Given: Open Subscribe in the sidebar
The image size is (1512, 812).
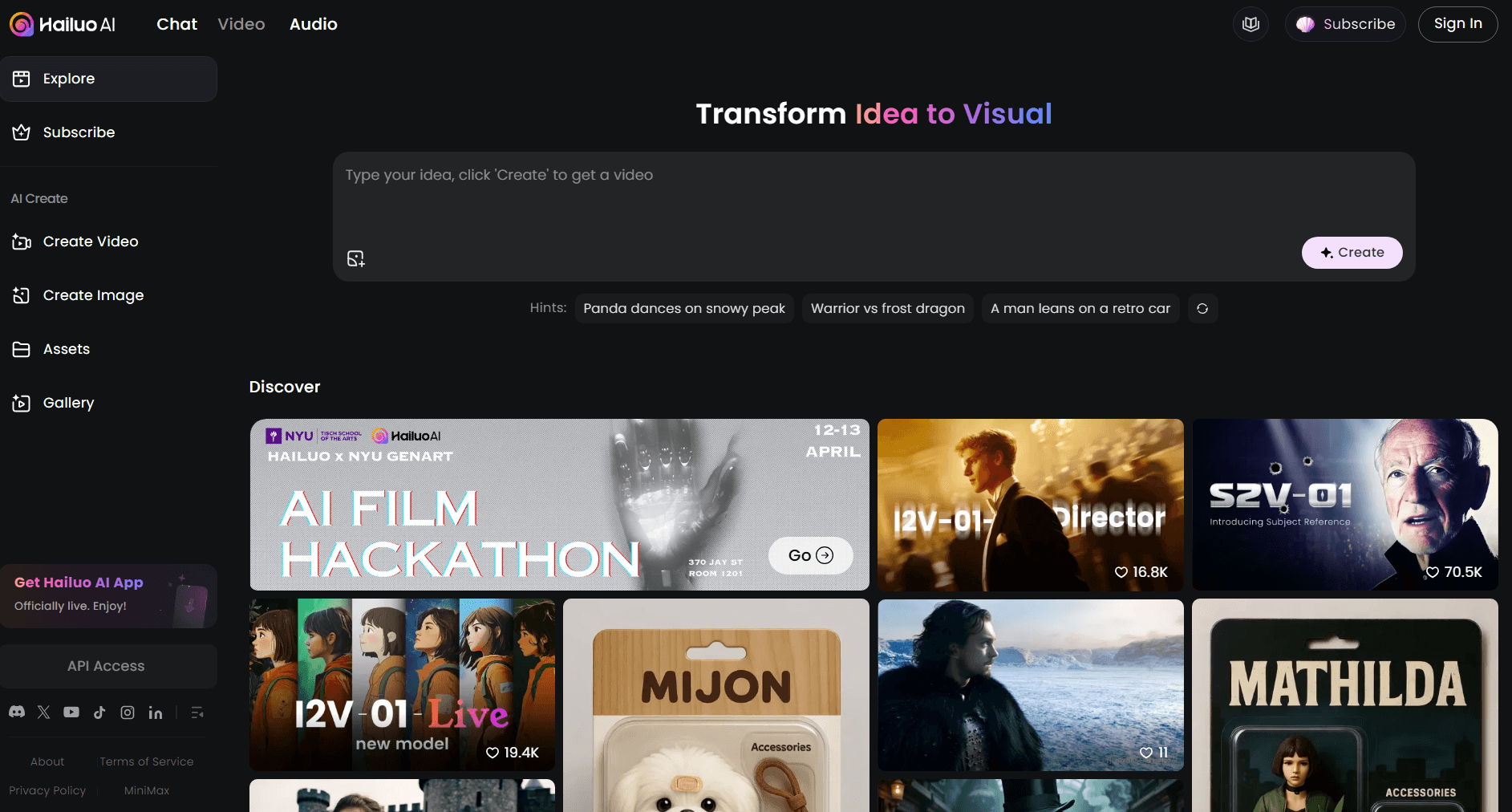Looking at the screenshot, I should 108,132.
